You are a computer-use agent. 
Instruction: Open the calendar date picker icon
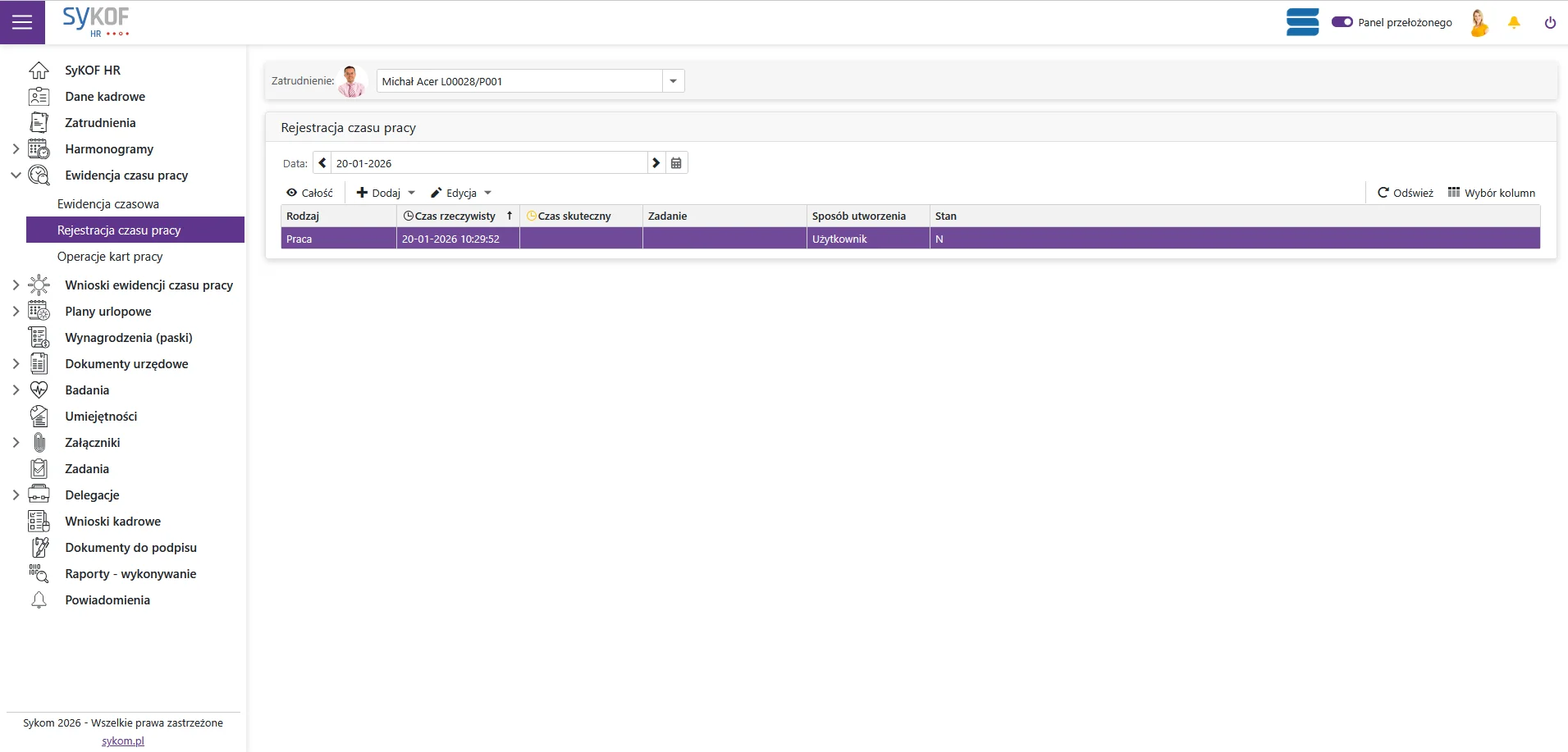coord(676,163)
